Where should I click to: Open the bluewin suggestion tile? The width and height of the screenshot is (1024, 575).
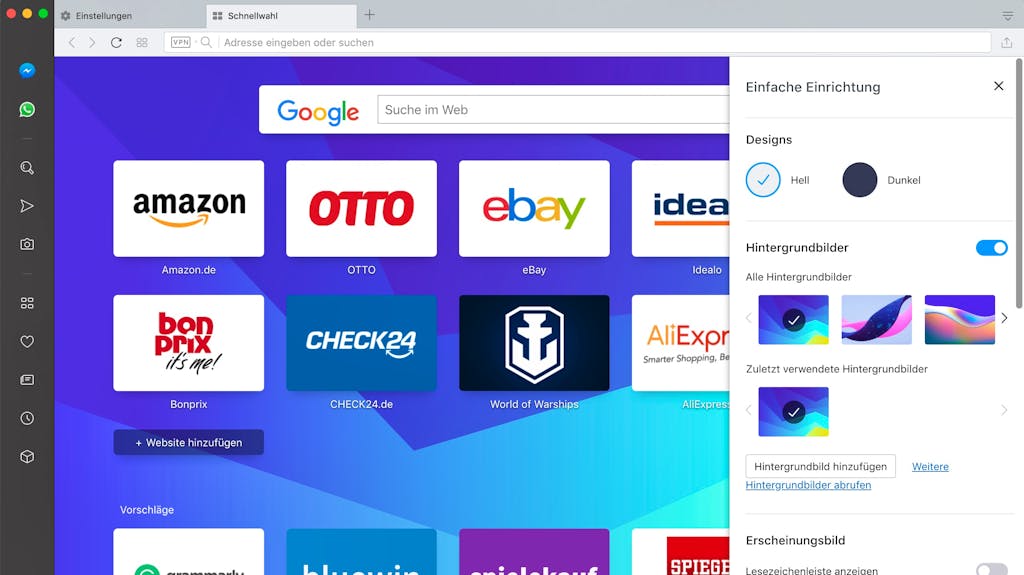(x=361, y=552)
